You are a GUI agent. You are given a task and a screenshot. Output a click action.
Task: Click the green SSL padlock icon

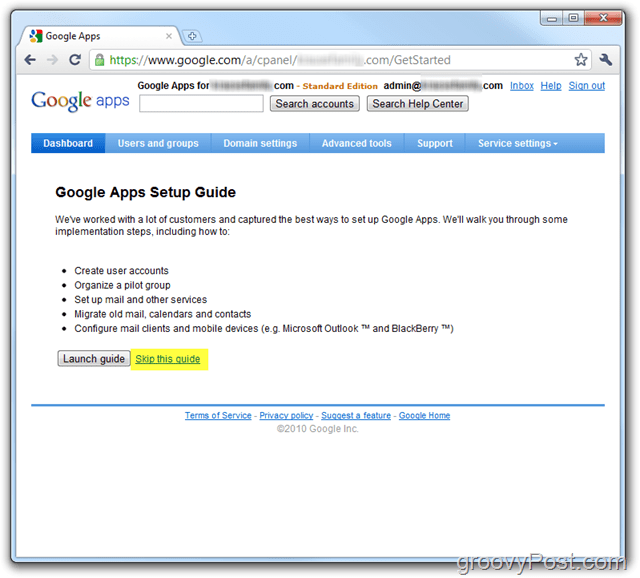tap(99, 60)
